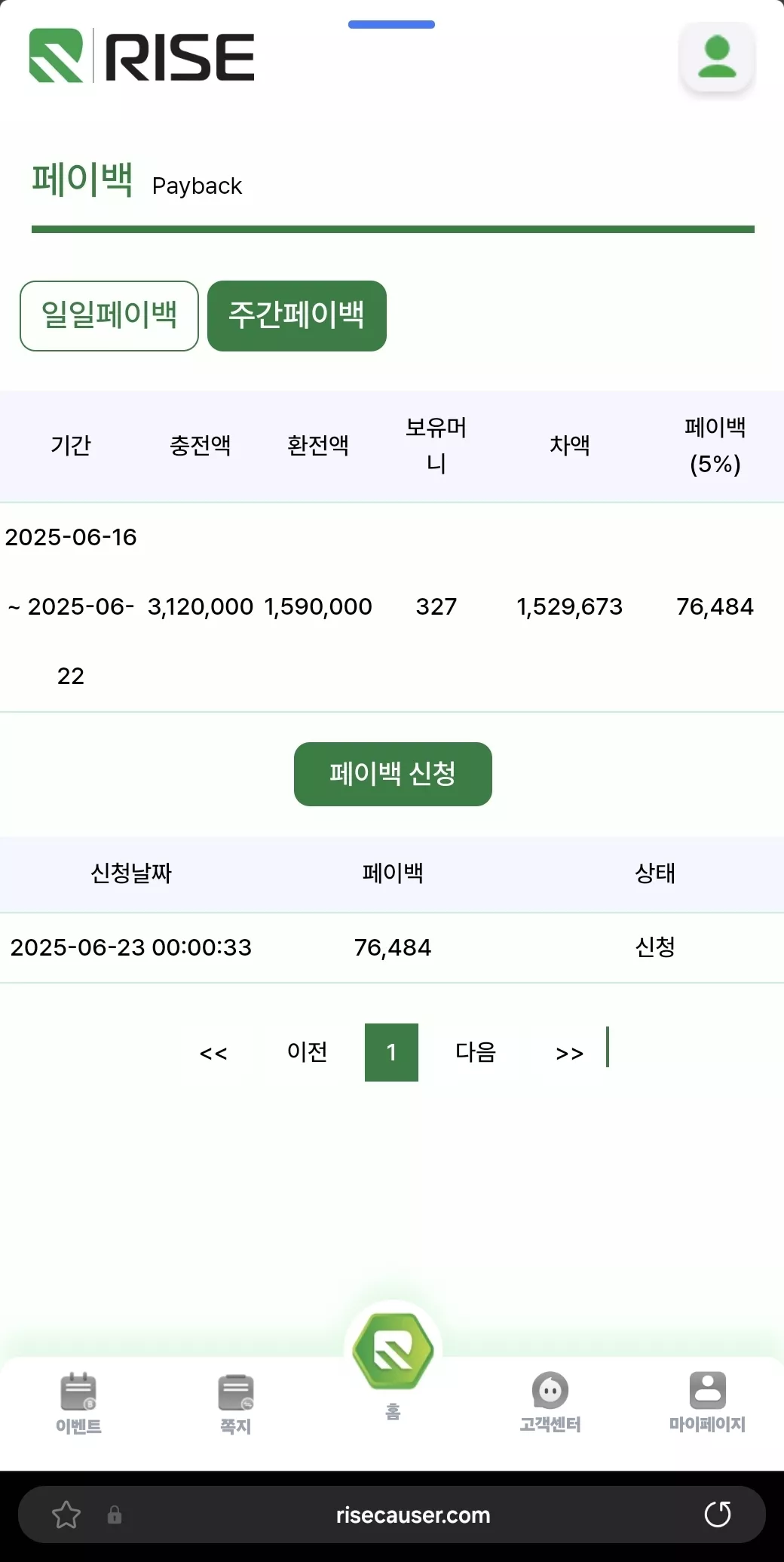This screenshot has width=784, height=1562.
Task: Select page number 1
Action: click(x=391, y=1052)
